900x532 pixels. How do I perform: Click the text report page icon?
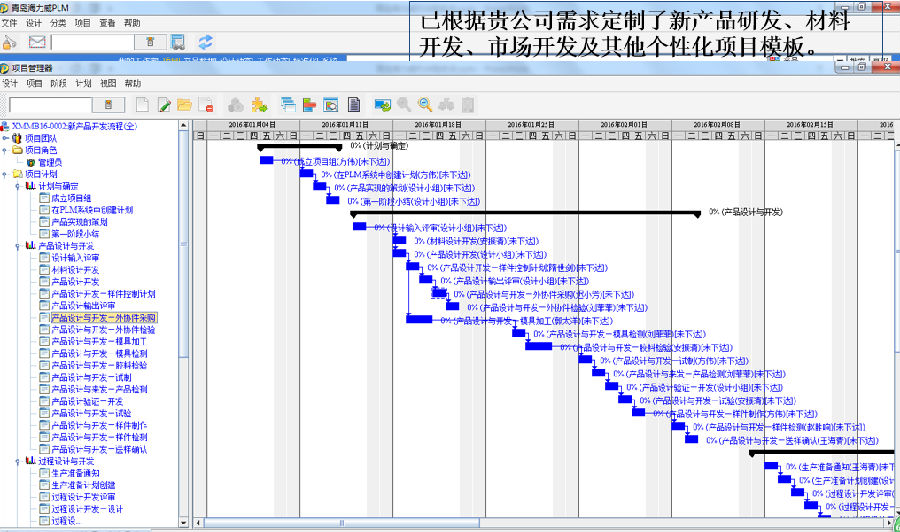[353, 104]
